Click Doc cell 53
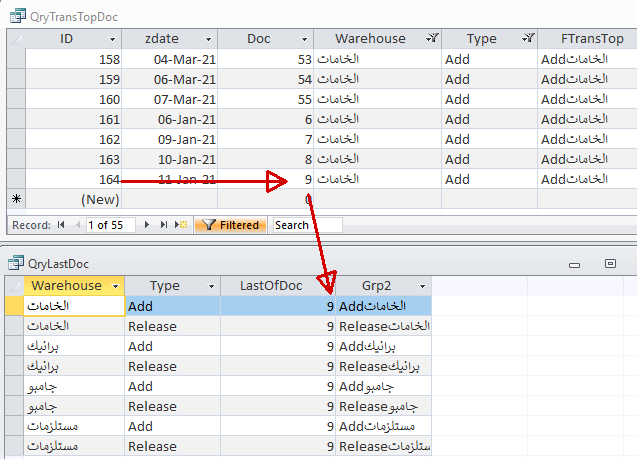 click(265, 59)
